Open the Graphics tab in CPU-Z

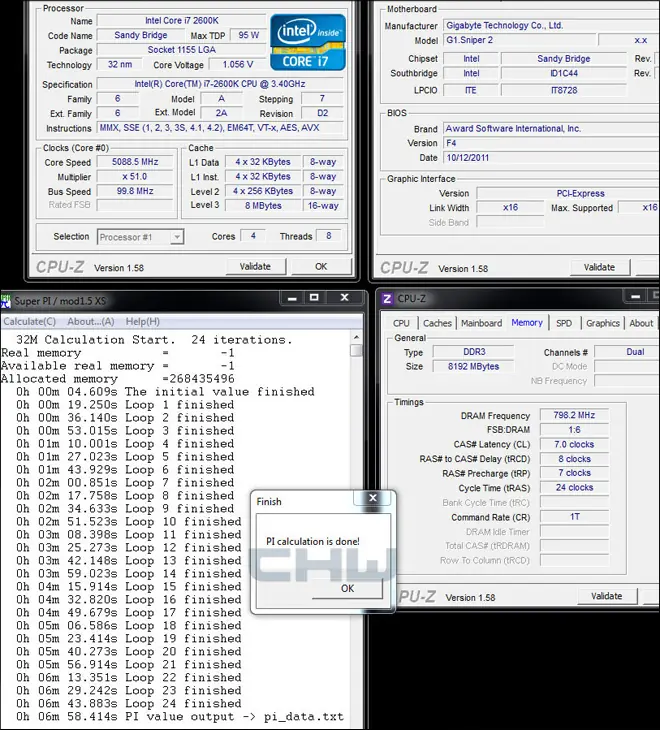tap(603, 323)
